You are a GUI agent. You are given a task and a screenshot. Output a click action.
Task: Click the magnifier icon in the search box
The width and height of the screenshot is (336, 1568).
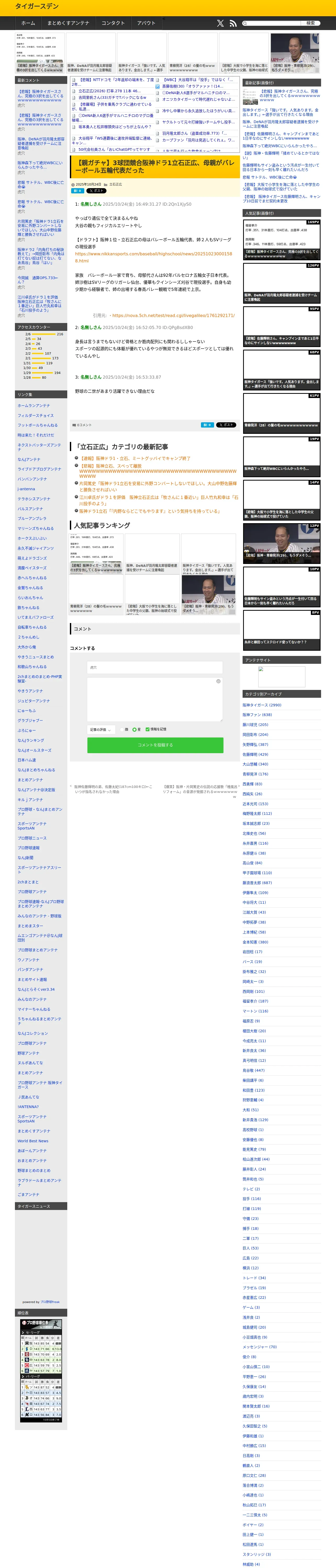pos(246,23)
